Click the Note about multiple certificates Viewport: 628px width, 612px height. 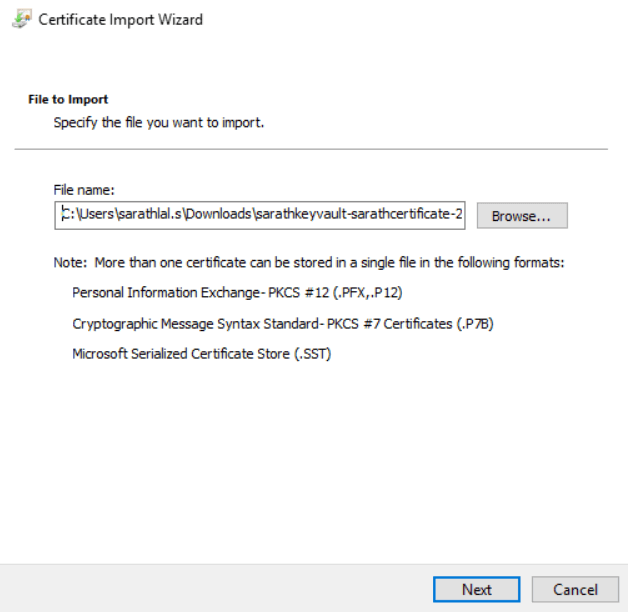click(x=309, y=262)
